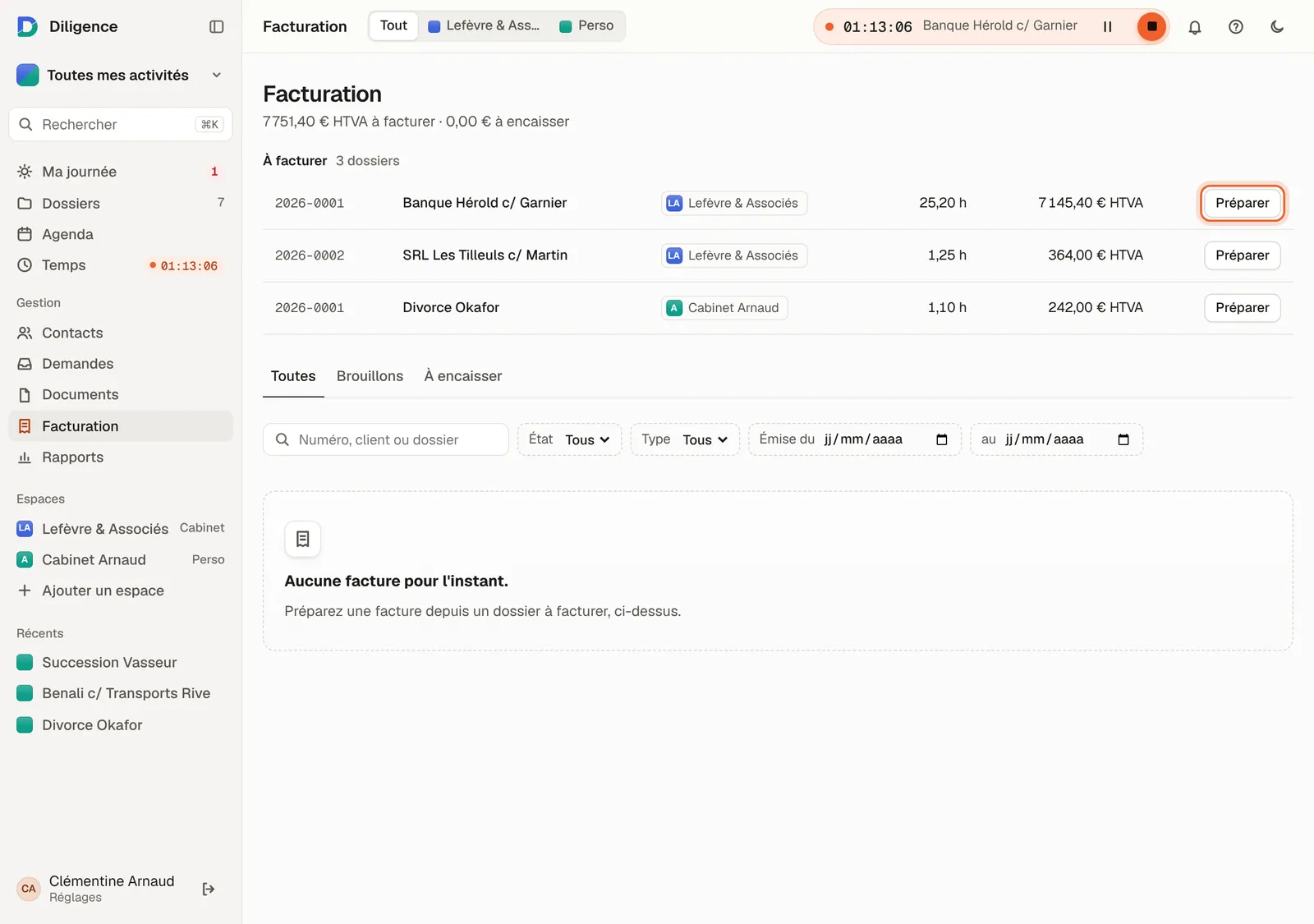Click the Rapports chart icon

coord(25,457)
